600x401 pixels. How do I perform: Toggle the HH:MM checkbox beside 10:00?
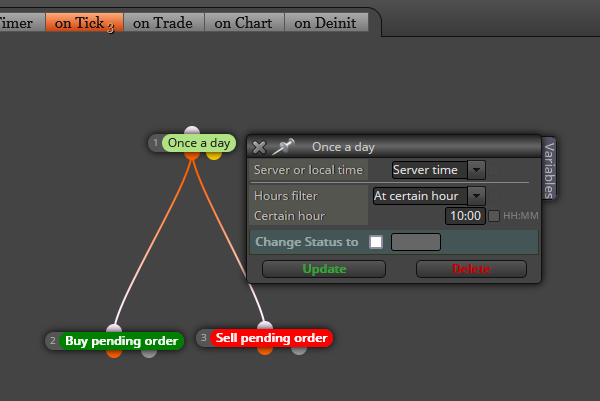click(x=494, y=216)
